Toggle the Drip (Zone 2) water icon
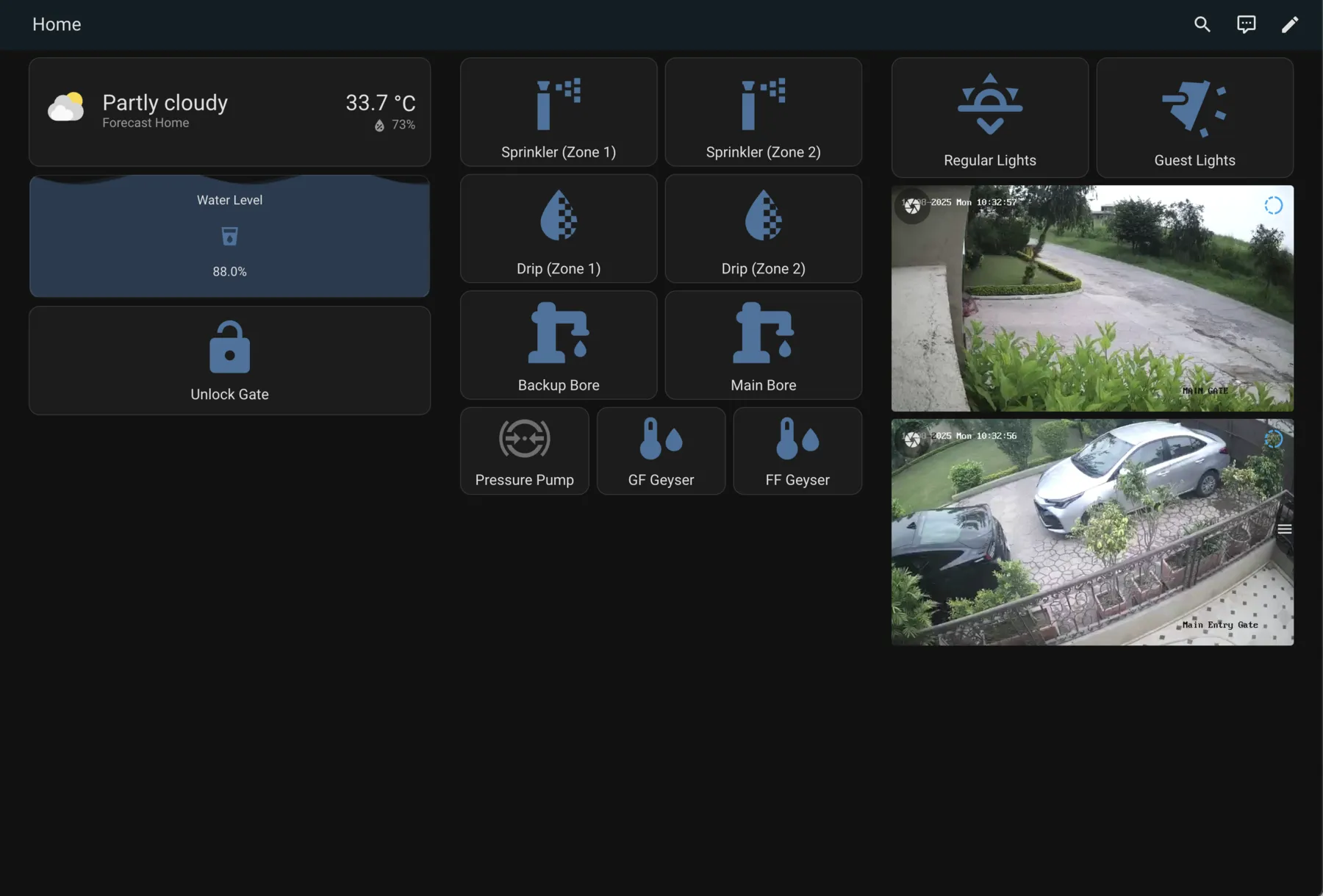 click(x=763, y=215)
